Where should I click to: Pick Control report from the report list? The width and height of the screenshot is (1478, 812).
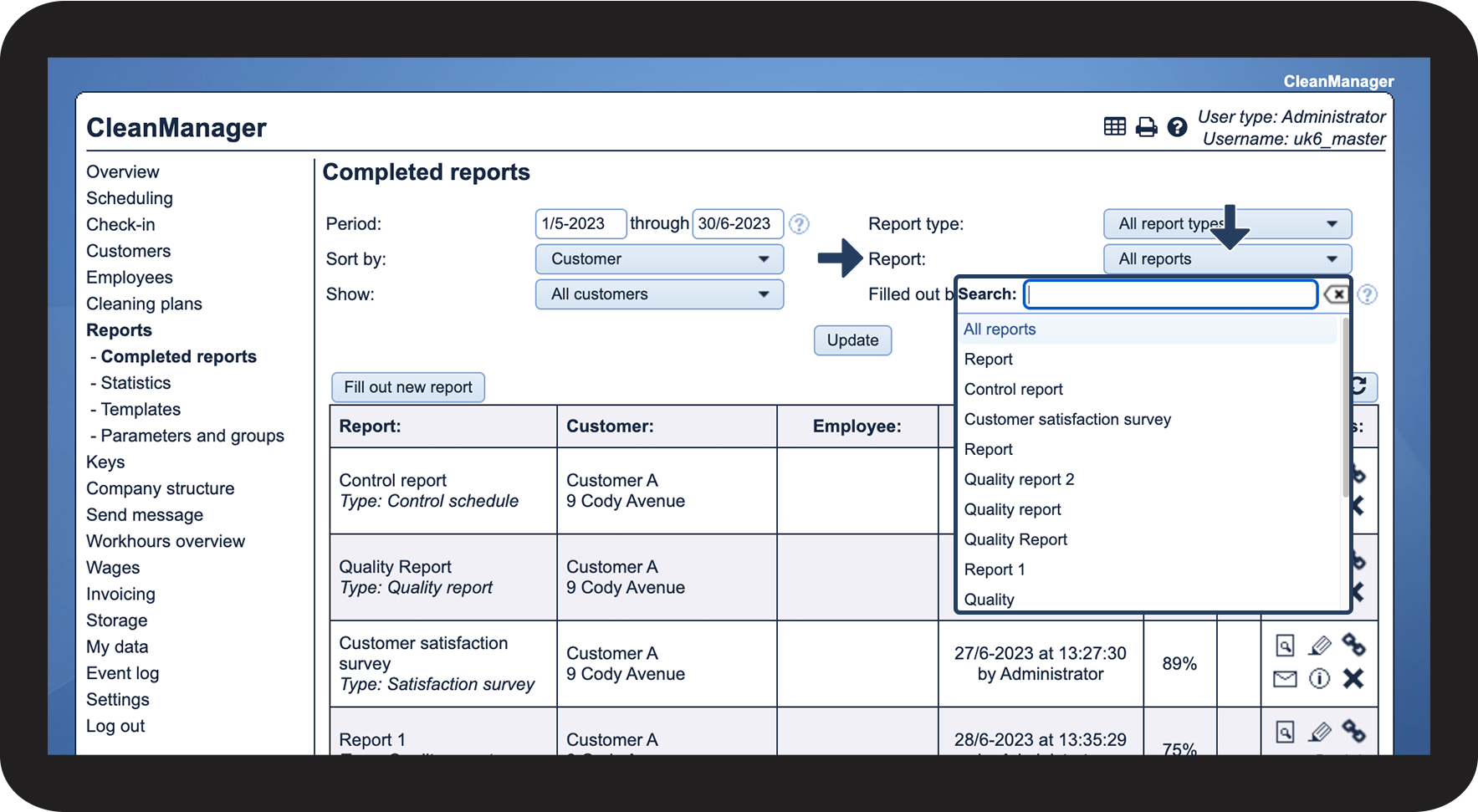[x=1013, y=390]
